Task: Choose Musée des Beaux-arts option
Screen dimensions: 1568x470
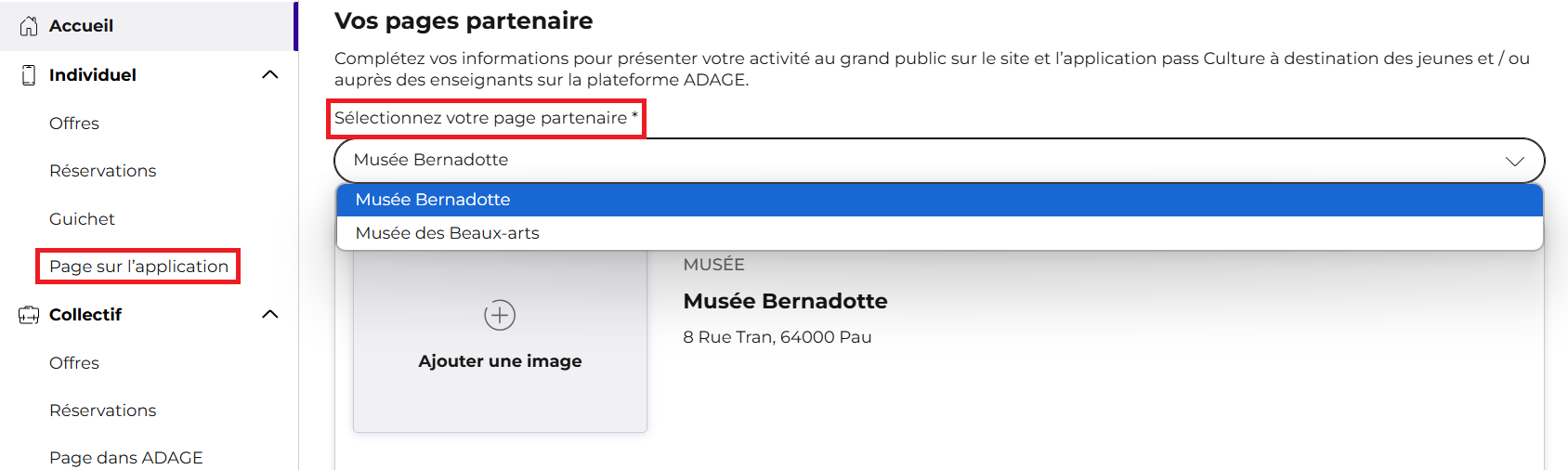Action: point(939,233)
